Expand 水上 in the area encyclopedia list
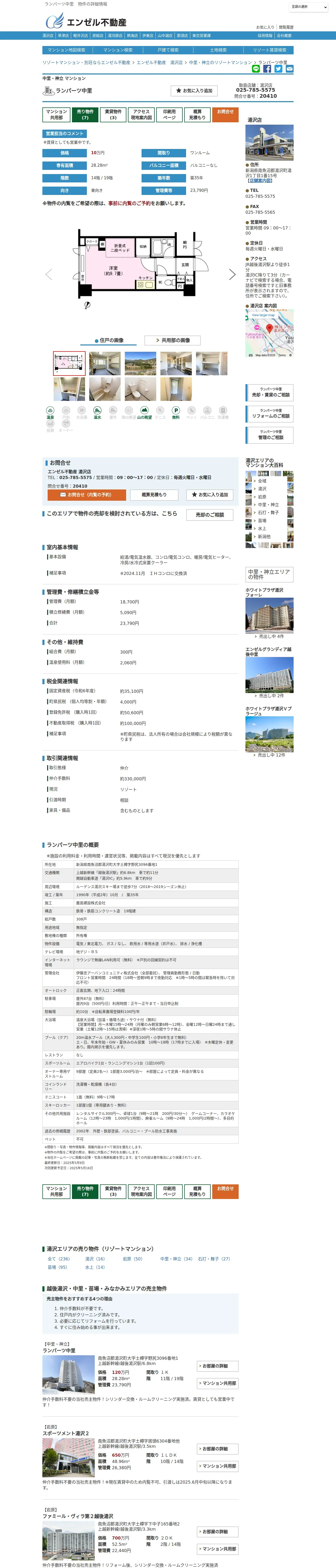The width and height of the screenshot is (336, 1568). pos(262,528)
